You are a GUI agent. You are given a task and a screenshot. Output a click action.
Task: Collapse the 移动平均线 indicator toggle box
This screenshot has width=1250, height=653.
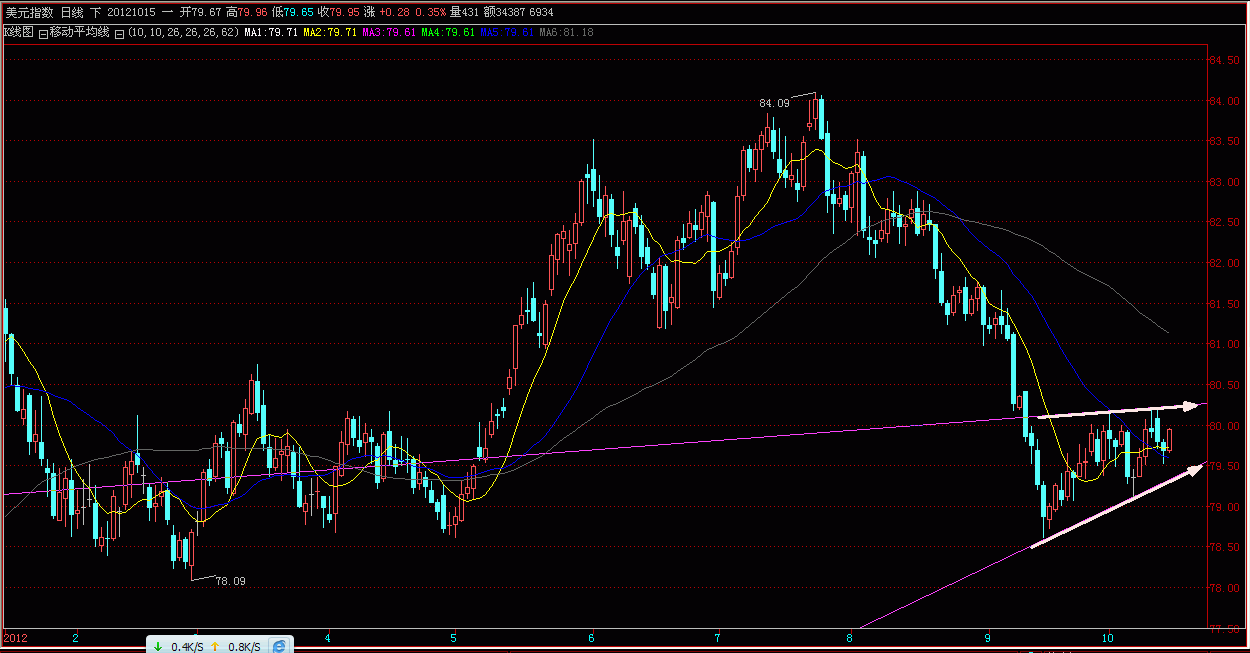[x=43, y=34]
